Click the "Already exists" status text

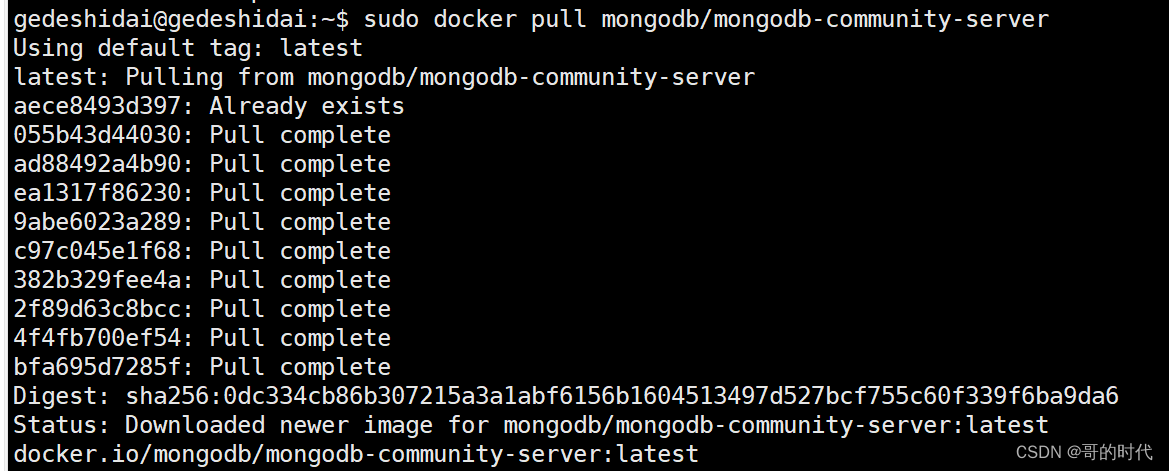click(307, 105)
